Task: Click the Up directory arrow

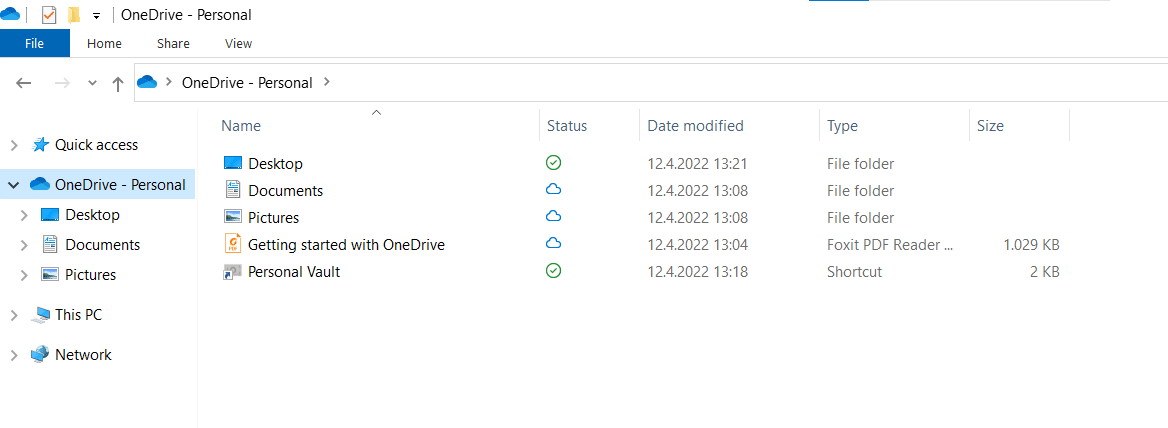Action: pos(117,83)
